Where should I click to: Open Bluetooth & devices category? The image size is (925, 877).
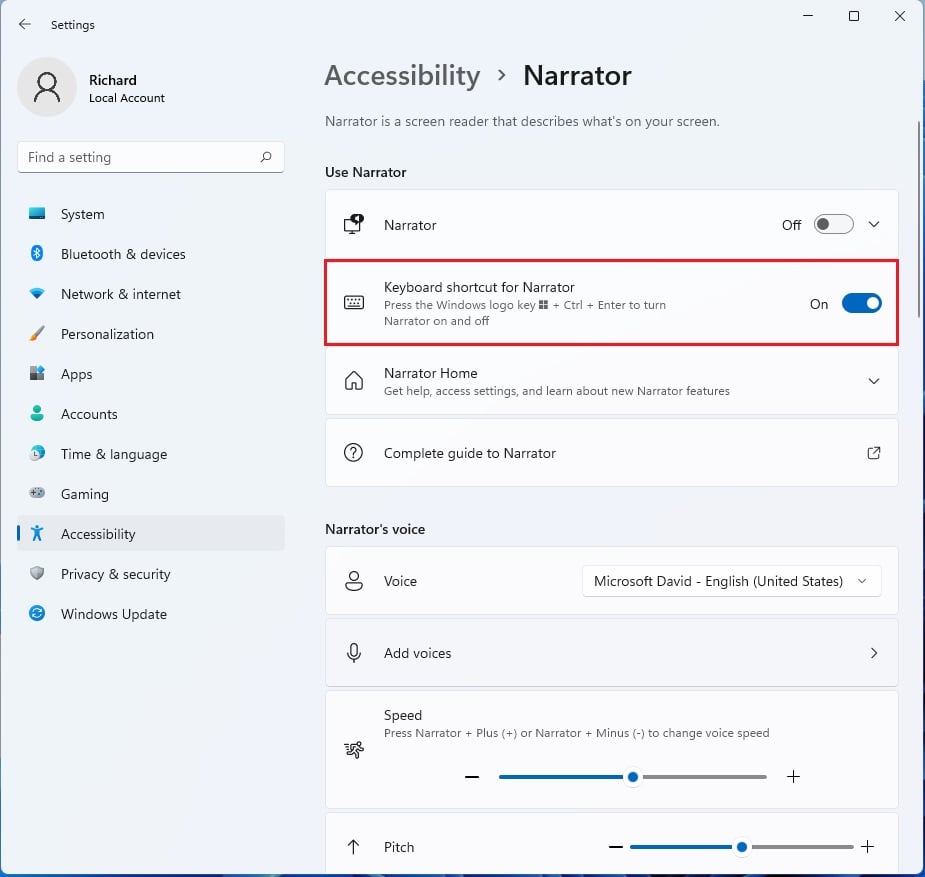(150, 254)
